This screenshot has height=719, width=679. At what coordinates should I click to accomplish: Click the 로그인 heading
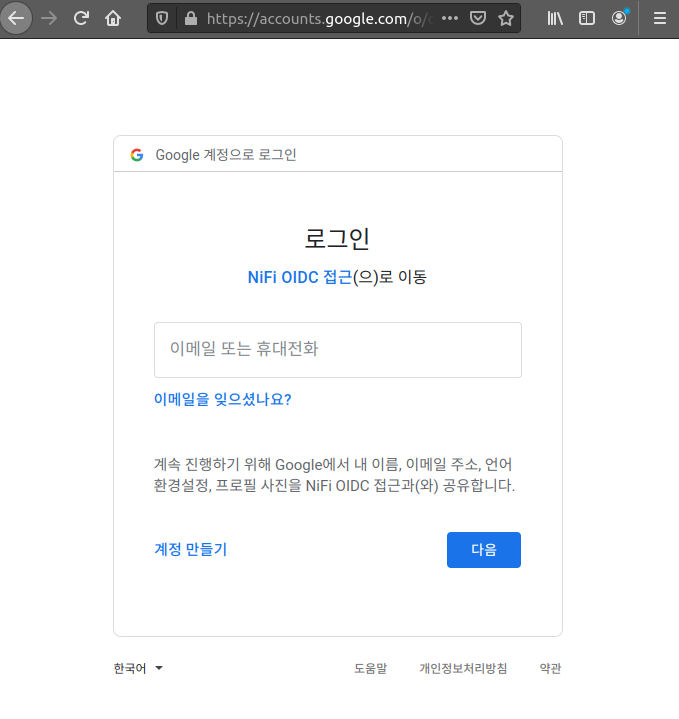tap(337, 238)
